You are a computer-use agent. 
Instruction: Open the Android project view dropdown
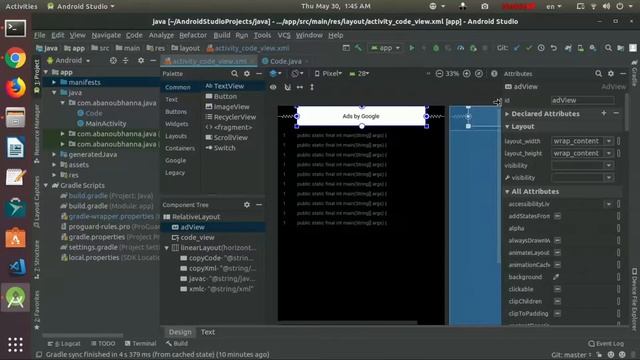pyautogui.click(x=69, y=60)
